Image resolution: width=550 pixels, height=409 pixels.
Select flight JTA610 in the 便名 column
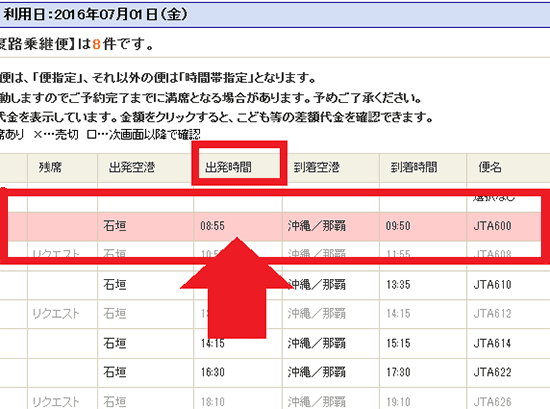click(x=492, y=284)
